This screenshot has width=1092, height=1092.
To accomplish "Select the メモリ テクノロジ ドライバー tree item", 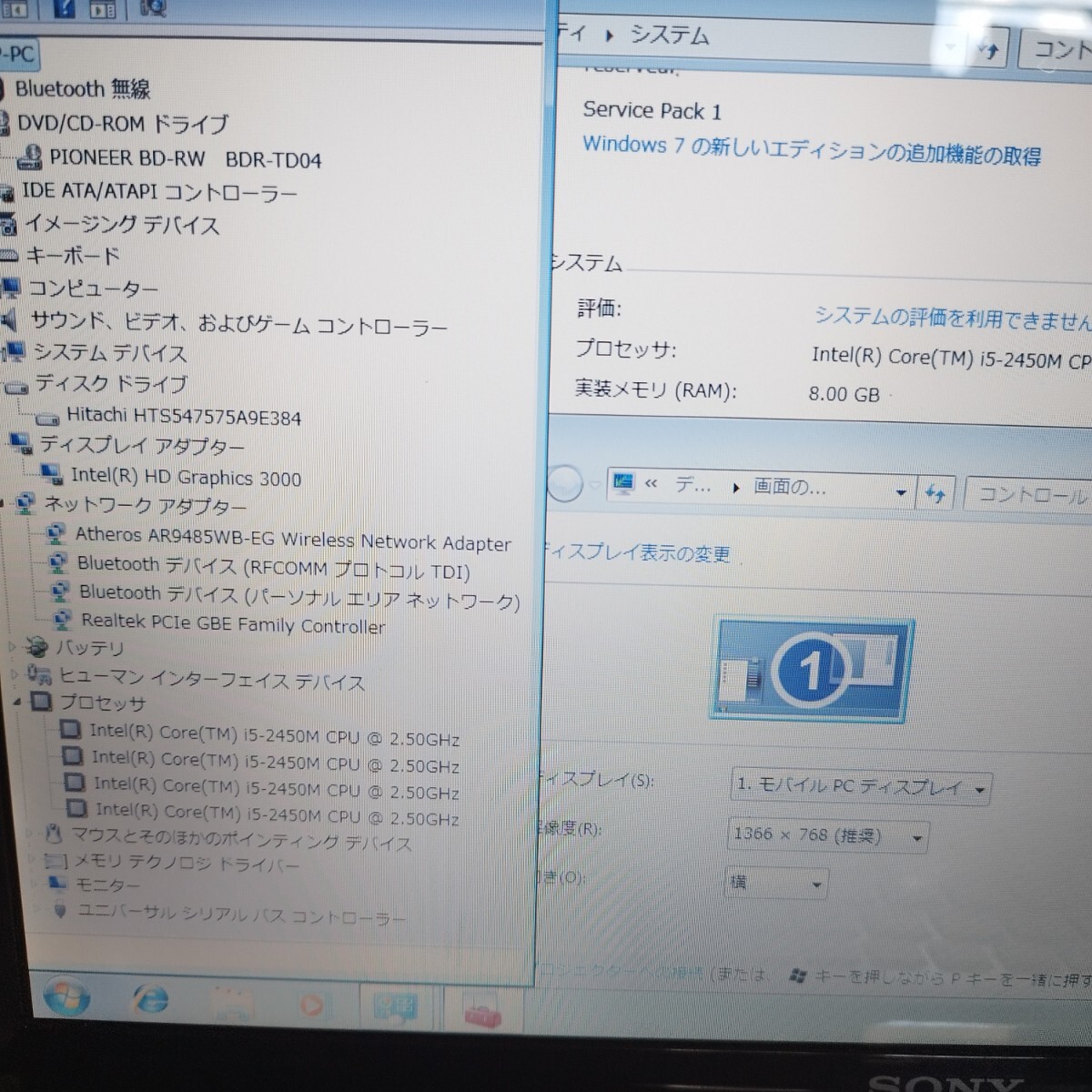I will [185, 862].
